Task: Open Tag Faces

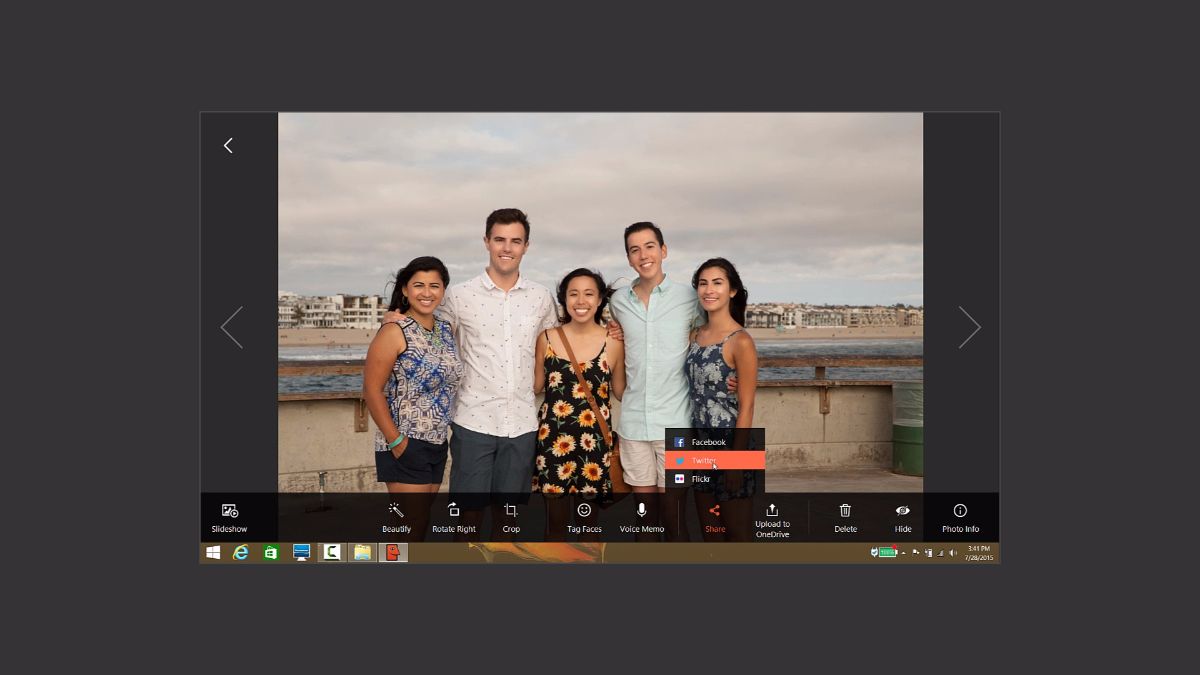Action: pos(584,516)
